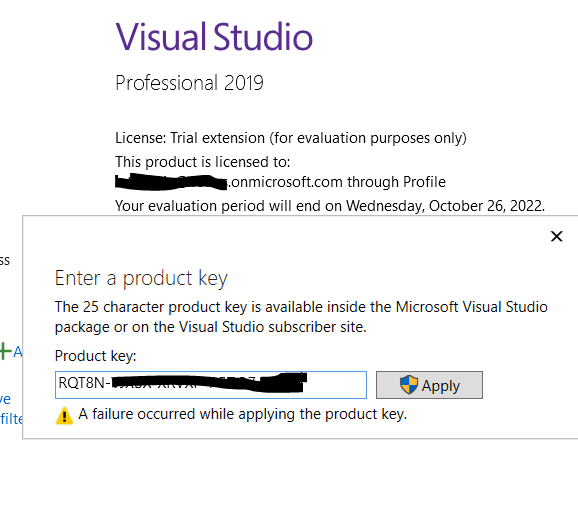This screenshot has width=578, height=508.
Task: Click the 'Product key:' label
Action: tap(95, 356)
